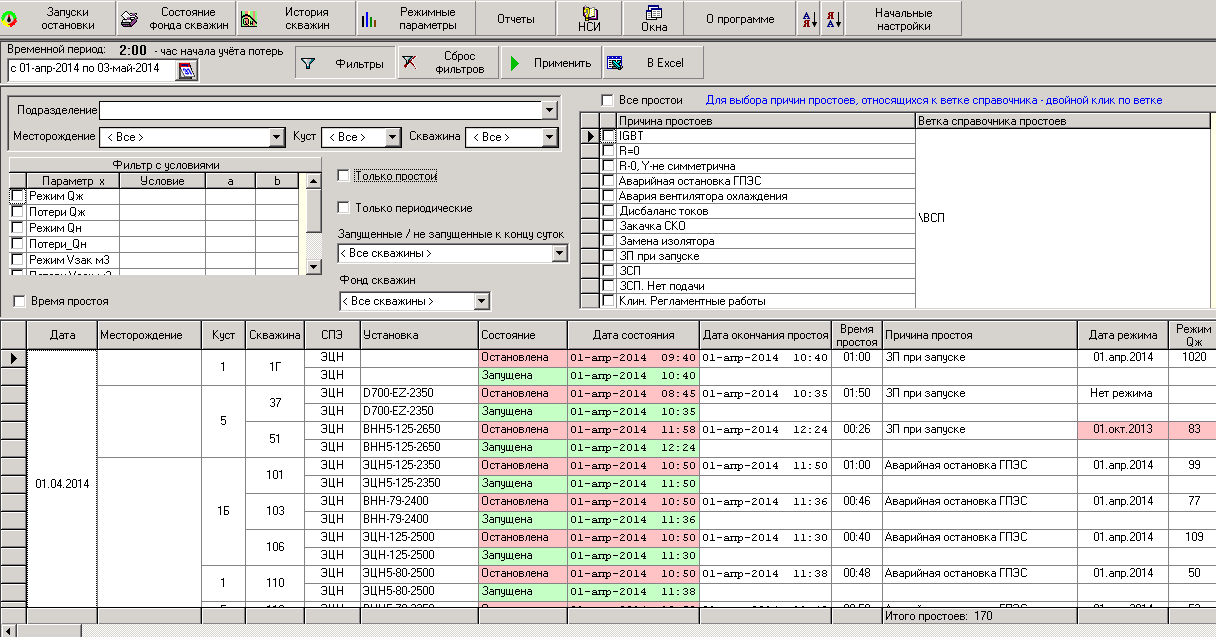Screen dimensions: 1216x640
Task: Open the Запуски остановки section
Action: click(58, 18)
